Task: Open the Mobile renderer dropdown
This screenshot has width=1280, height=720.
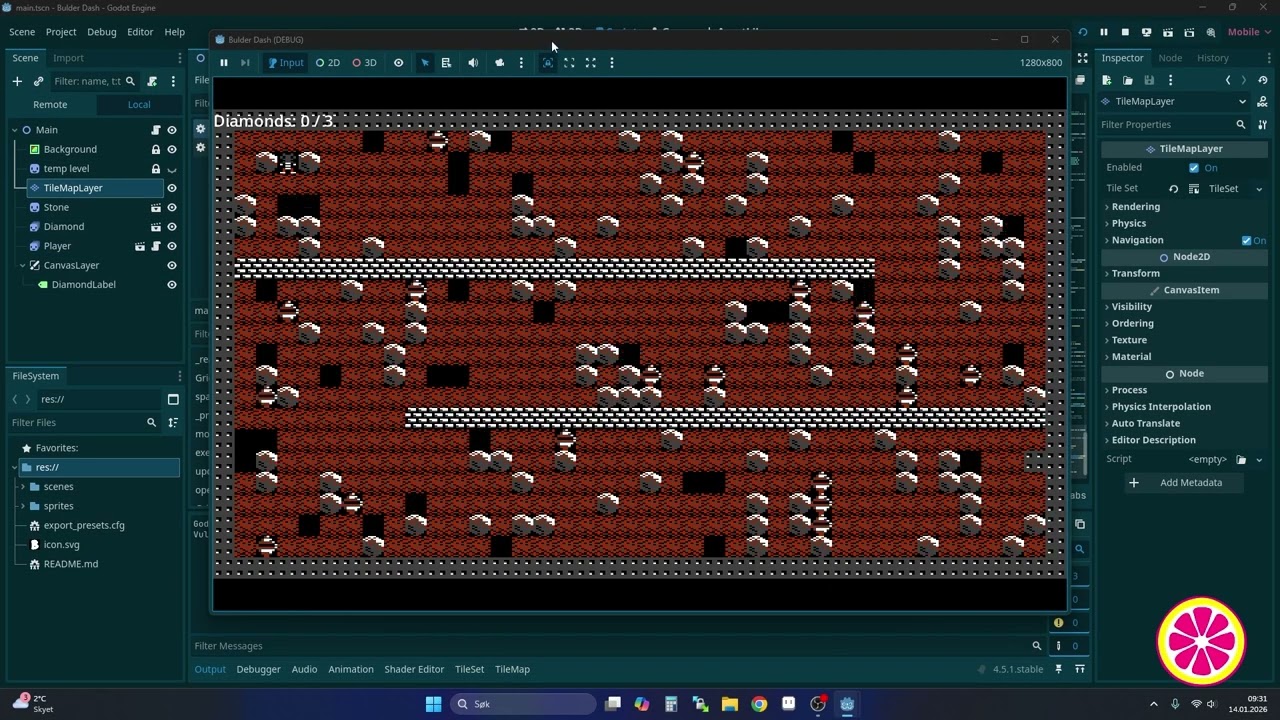Action: (1249, 32)
